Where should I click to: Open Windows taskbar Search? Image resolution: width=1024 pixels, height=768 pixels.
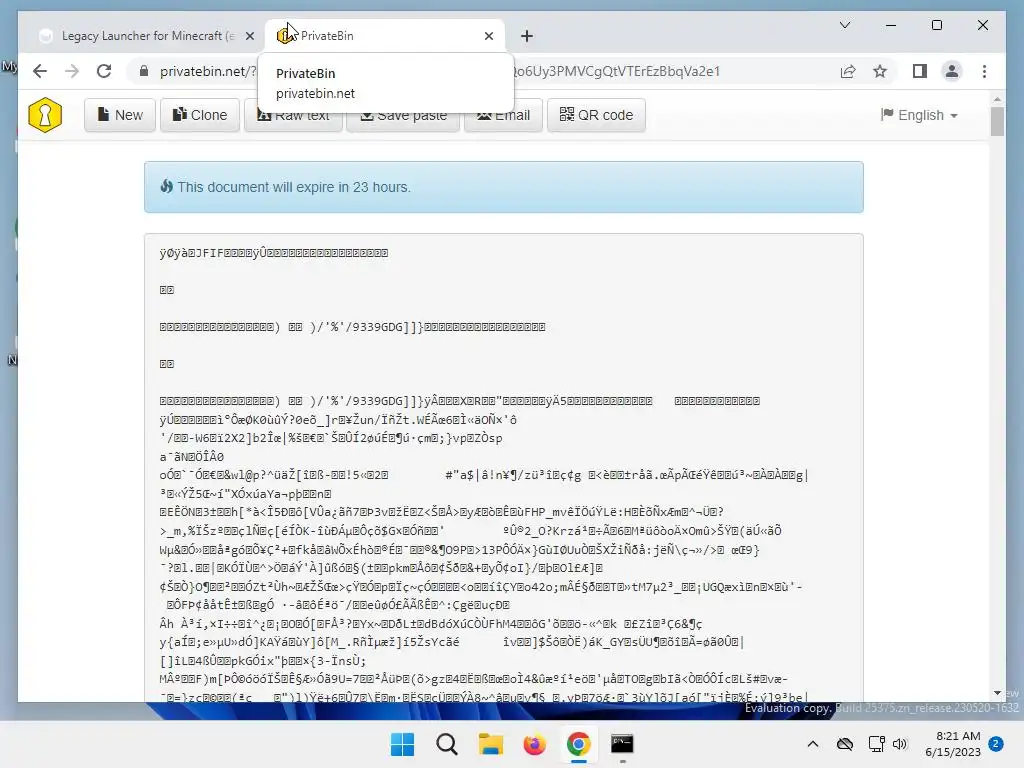click(x=447, y=744)
